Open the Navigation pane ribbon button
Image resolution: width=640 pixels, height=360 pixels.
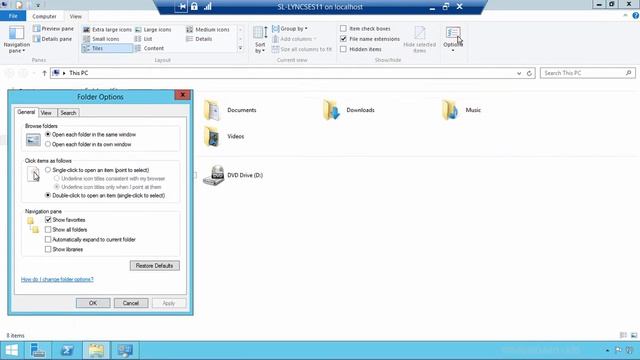click(x=16, y=39)
